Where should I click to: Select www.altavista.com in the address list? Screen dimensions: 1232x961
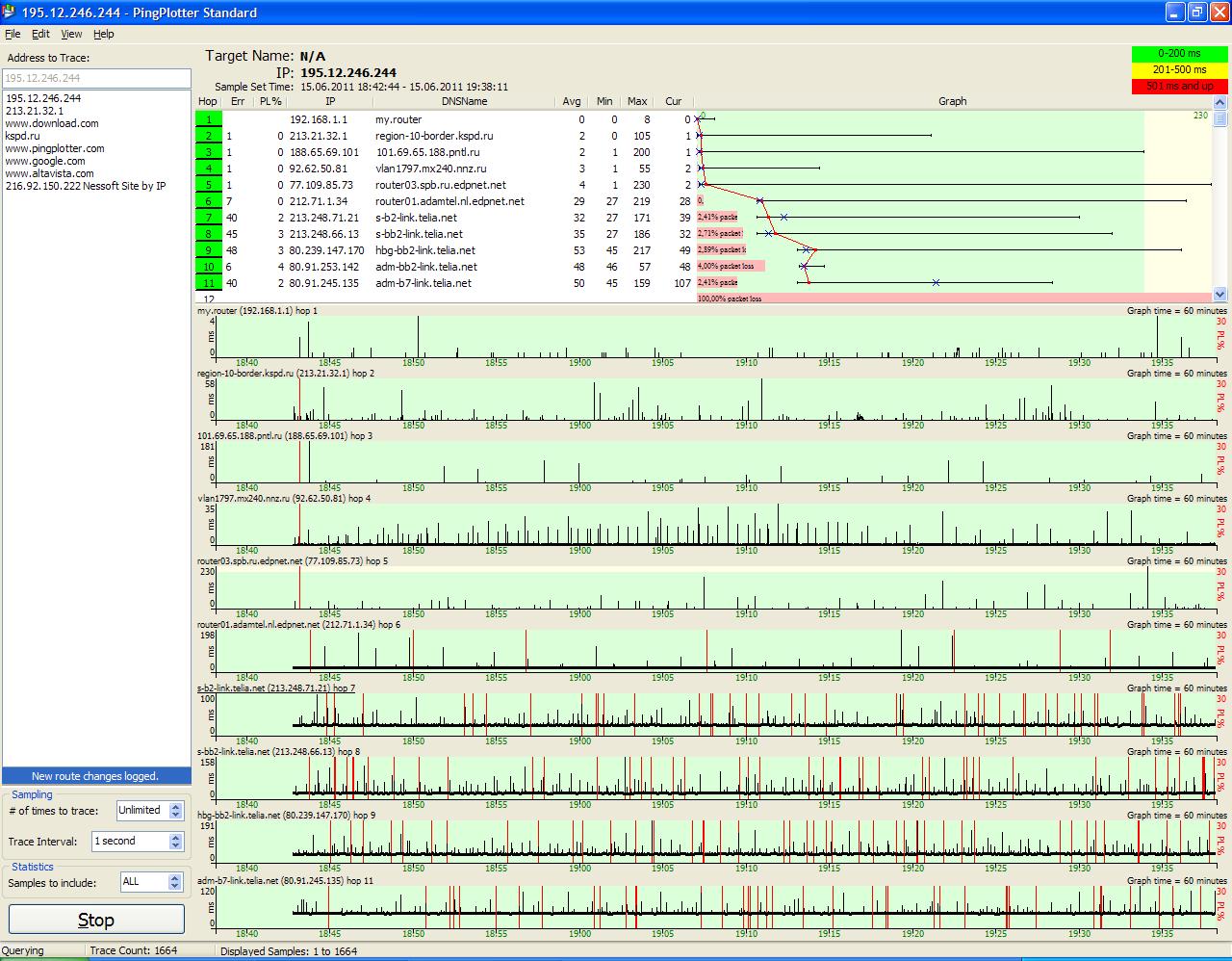click(x=49, y=173)
